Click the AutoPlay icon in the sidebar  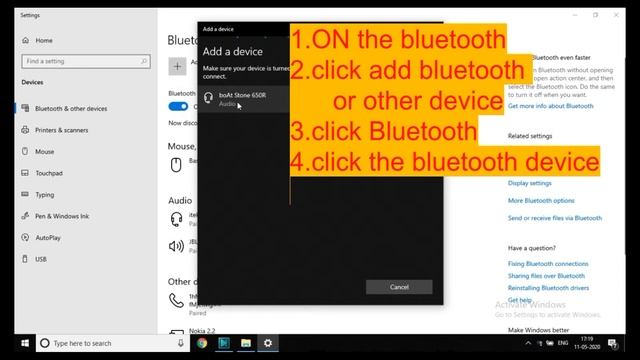coord(25,237)
